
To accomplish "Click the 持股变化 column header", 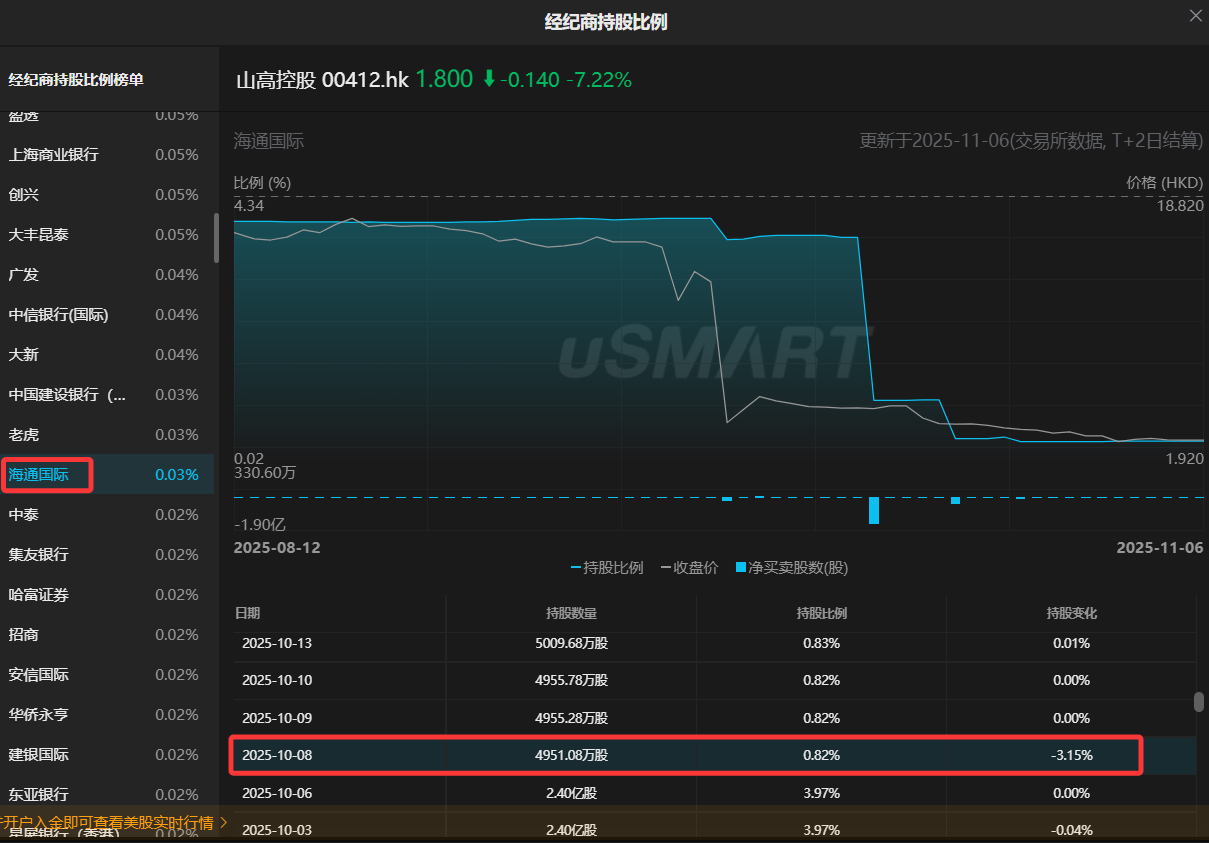I will click(x=1071, y=613).
